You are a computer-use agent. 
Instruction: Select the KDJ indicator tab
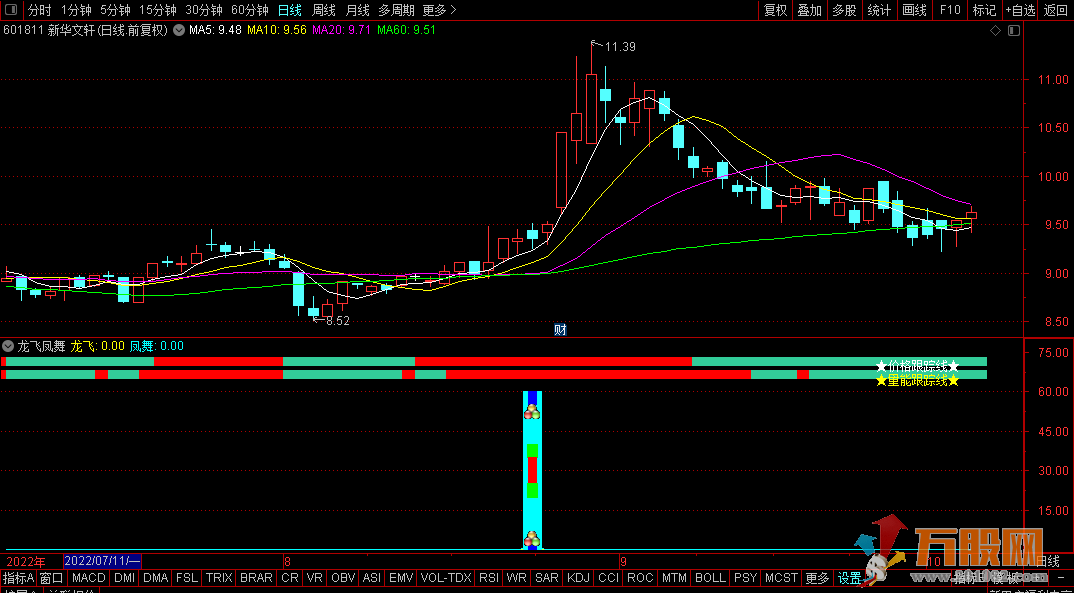coord(579,578)
